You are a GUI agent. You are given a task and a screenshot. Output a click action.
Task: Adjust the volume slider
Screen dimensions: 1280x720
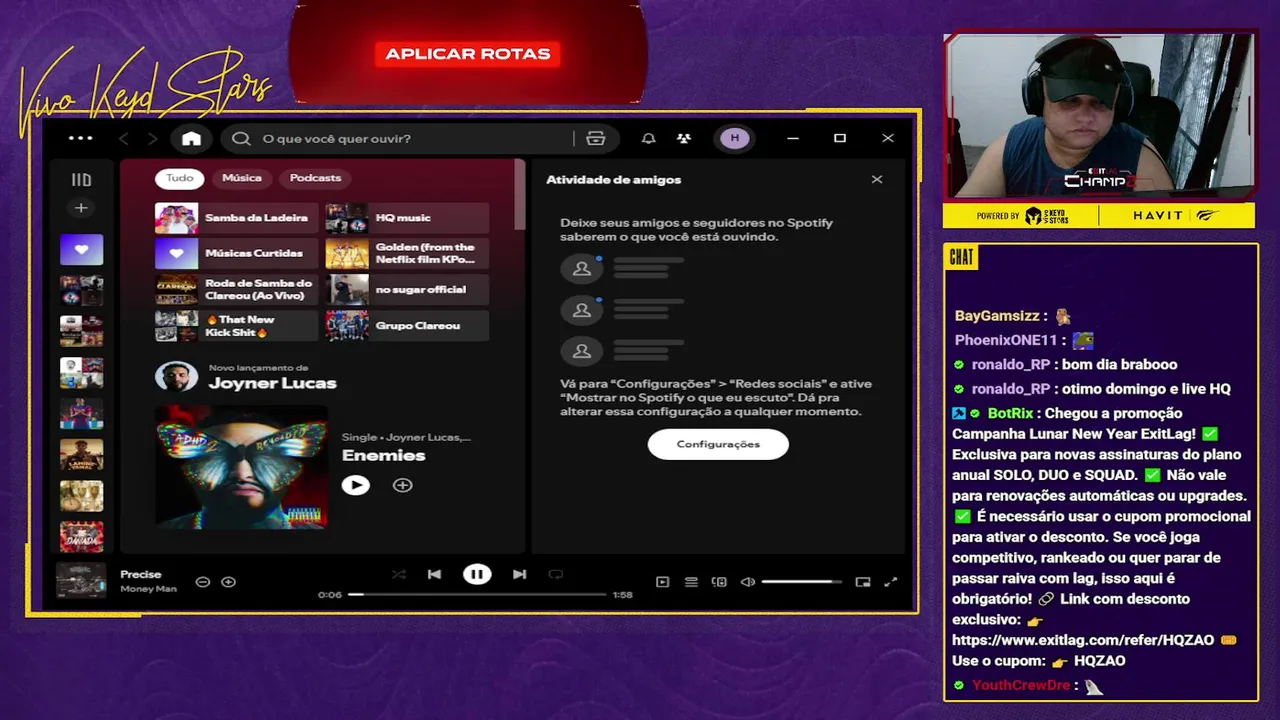tap(801, 581)
